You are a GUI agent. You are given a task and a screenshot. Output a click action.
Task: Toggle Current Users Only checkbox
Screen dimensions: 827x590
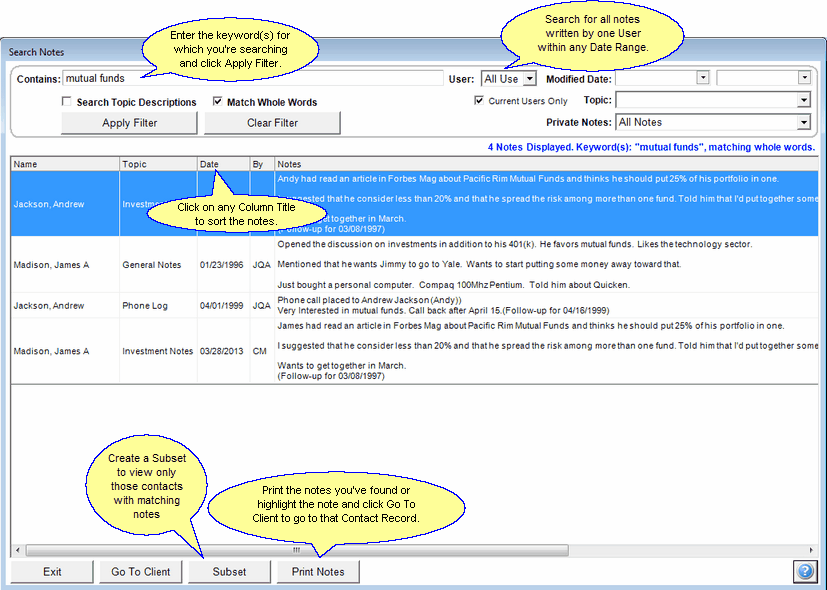pyautogui.click(x=480, y=101)
